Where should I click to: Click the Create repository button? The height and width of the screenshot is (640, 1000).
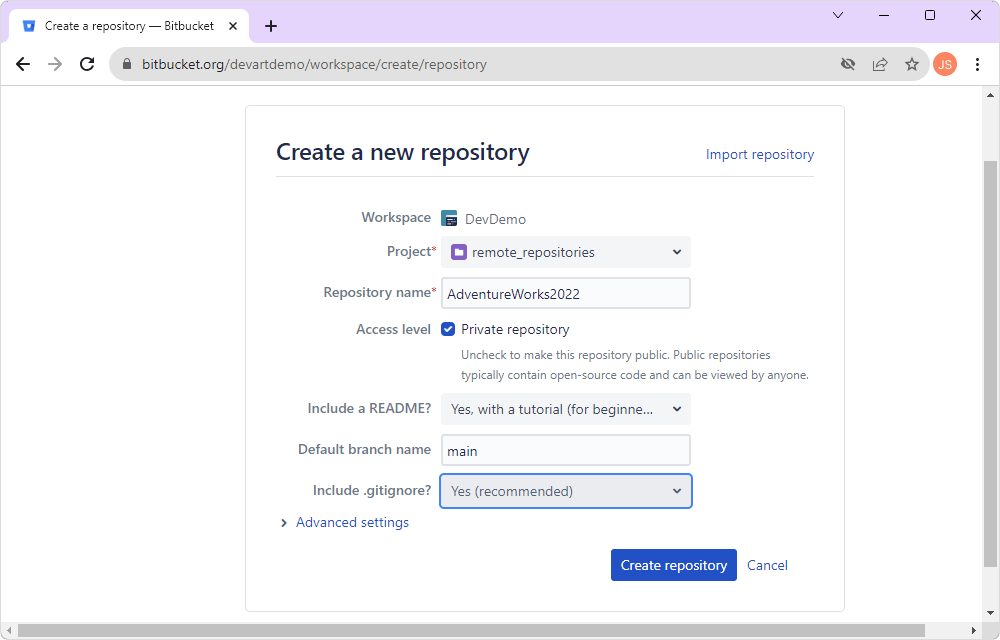pos(673,565)
